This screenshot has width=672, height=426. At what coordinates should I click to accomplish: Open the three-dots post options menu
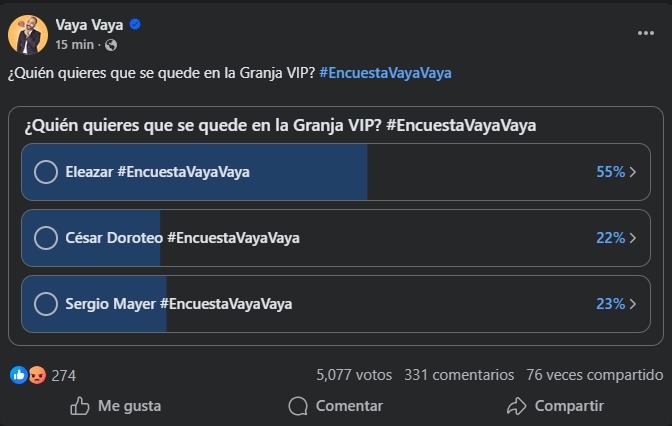(x=645, y=33)
